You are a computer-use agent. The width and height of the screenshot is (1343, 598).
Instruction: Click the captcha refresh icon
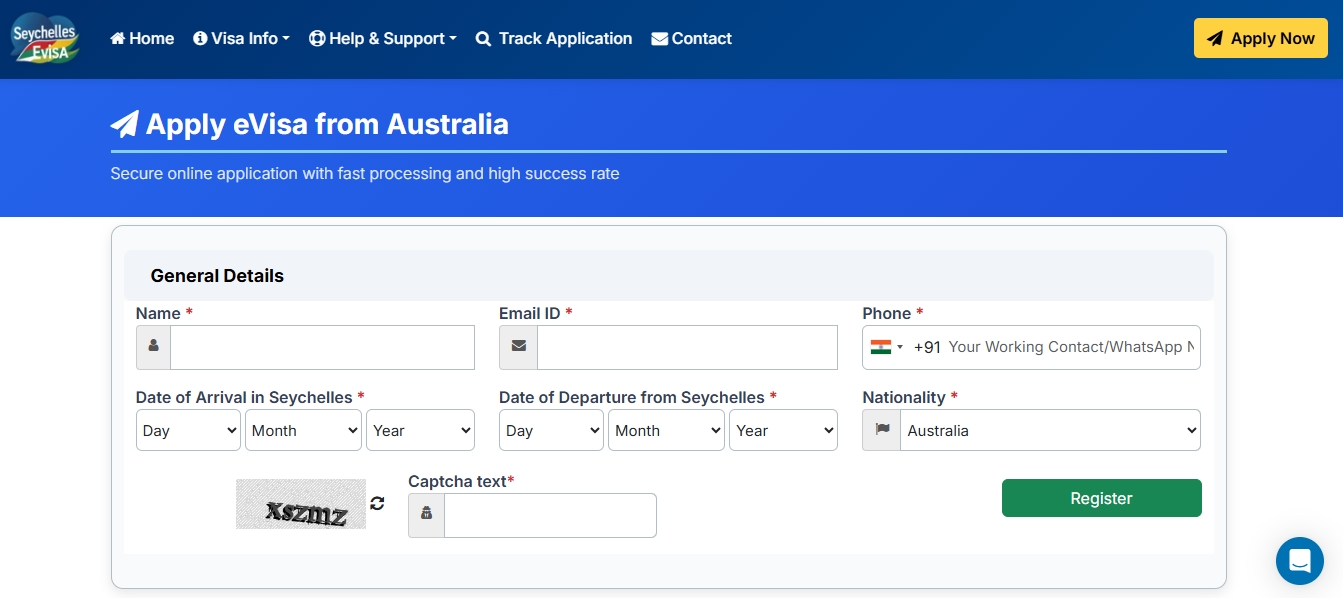tap(377, 503)
